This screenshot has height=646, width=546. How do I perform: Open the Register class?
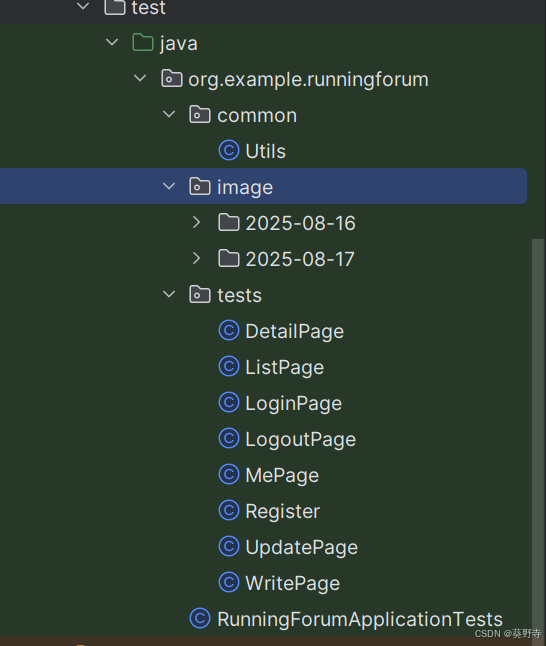pyautogui.click(x=283, y=512)
